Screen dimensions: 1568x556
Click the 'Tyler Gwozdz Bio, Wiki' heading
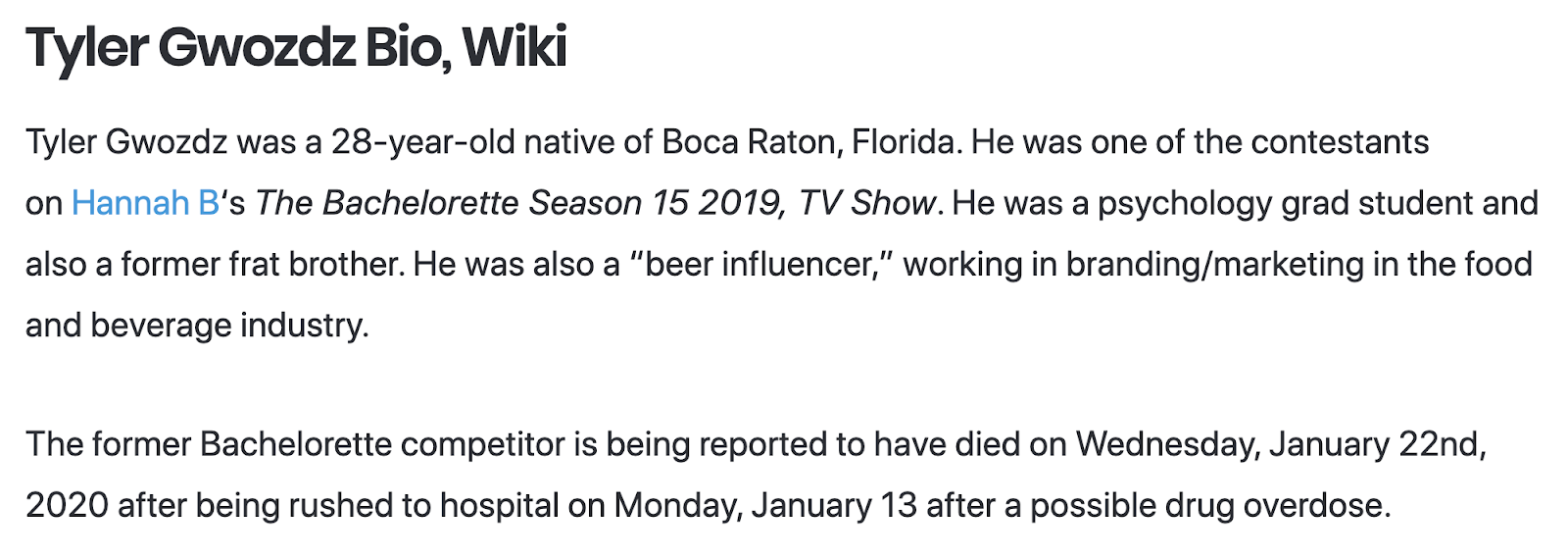point(296,47)
